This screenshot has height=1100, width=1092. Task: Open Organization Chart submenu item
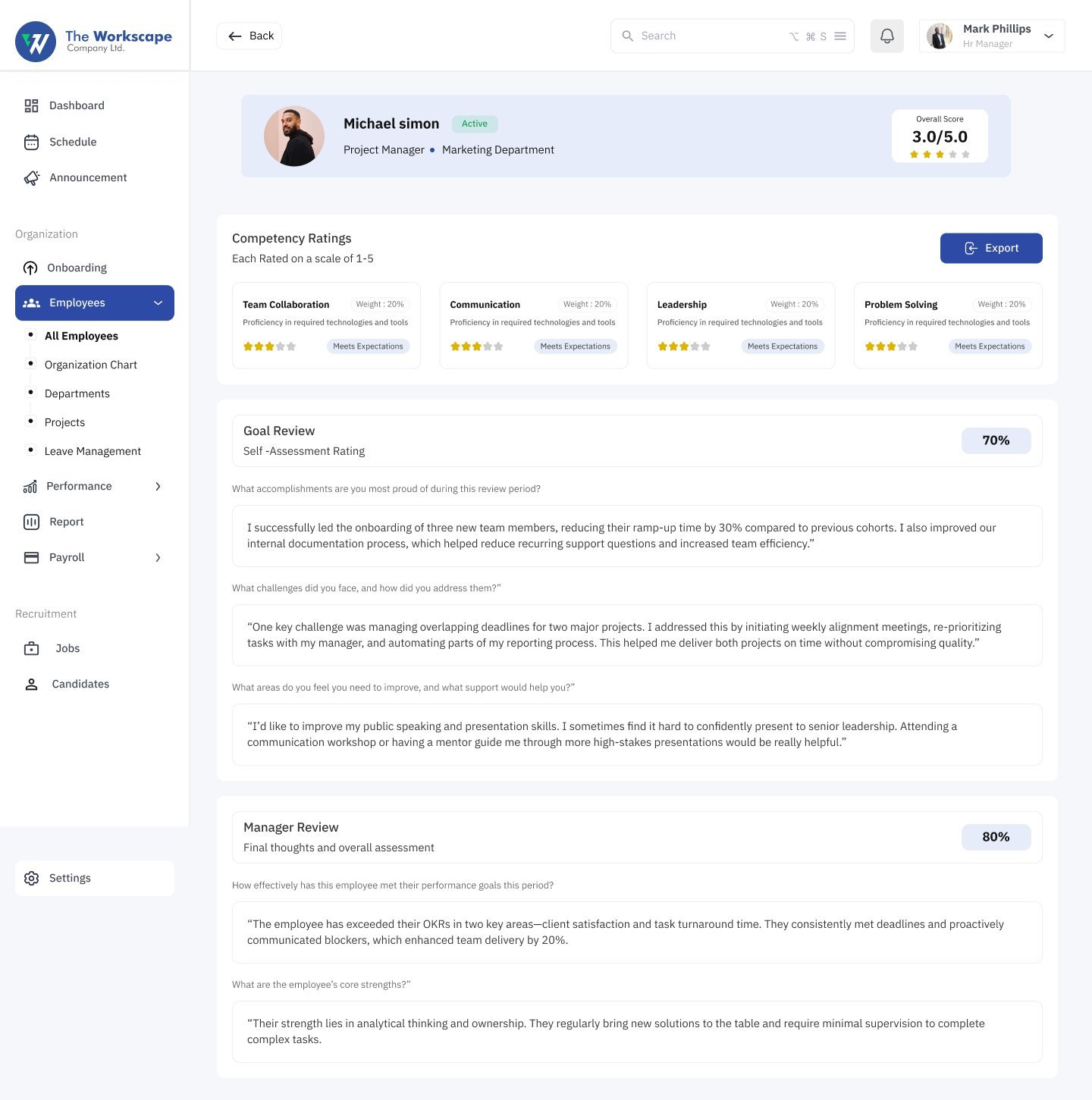pyautogui.click(x=91, y=365)
